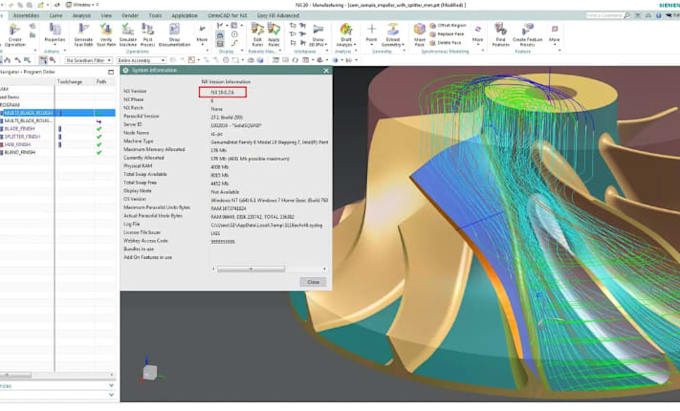Screen dimensions: 680x411
Task: Launch Simulate Machine from the ribbon
Action: pyautogui.click(x=128, y=35)
